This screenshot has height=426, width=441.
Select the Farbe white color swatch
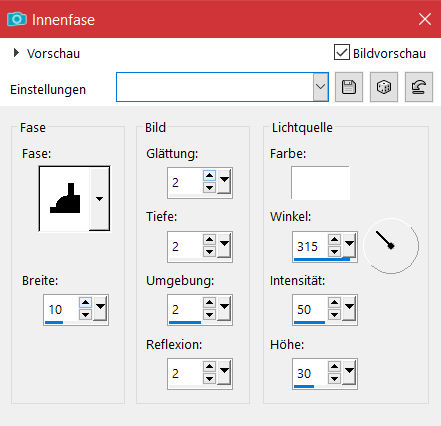(320, 183)
